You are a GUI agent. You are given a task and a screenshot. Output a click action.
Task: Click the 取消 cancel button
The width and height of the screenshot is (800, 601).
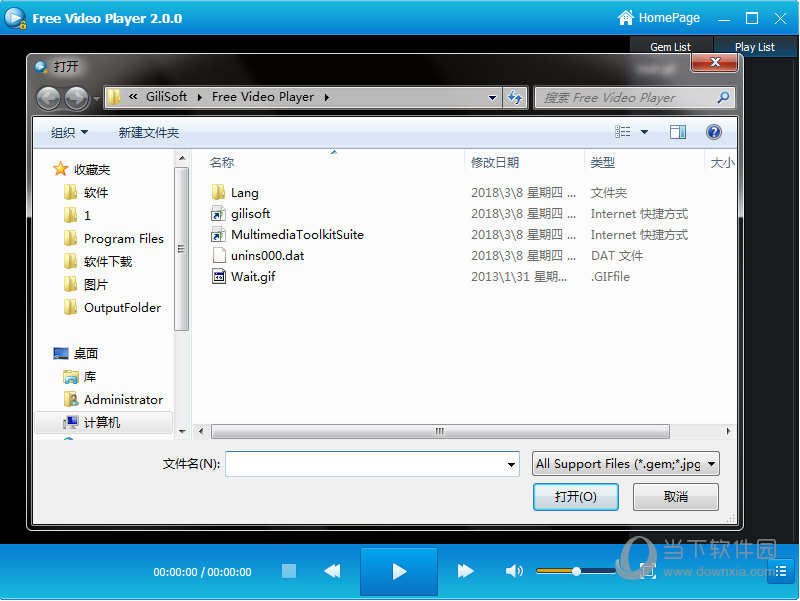click(676, 496)
